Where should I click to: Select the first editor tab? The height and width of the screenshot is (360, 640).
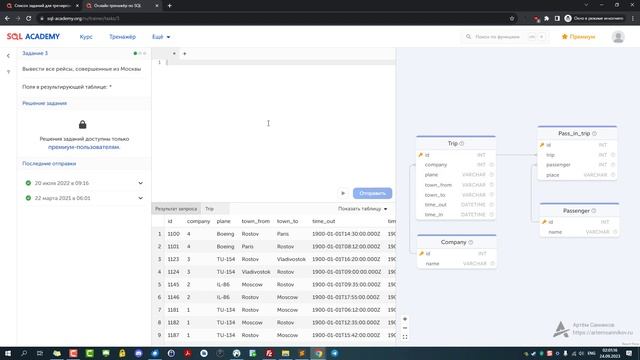coord(174,53)
